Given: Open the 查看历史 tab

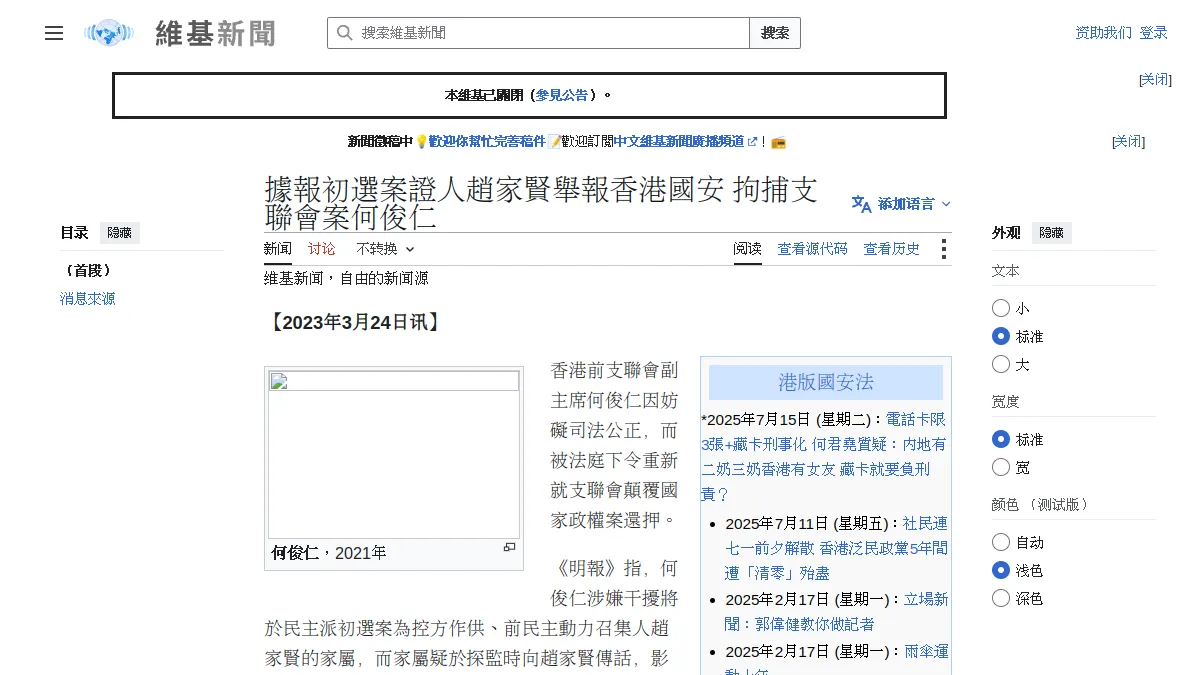Looking at the screenshot, I should [892, 249].
